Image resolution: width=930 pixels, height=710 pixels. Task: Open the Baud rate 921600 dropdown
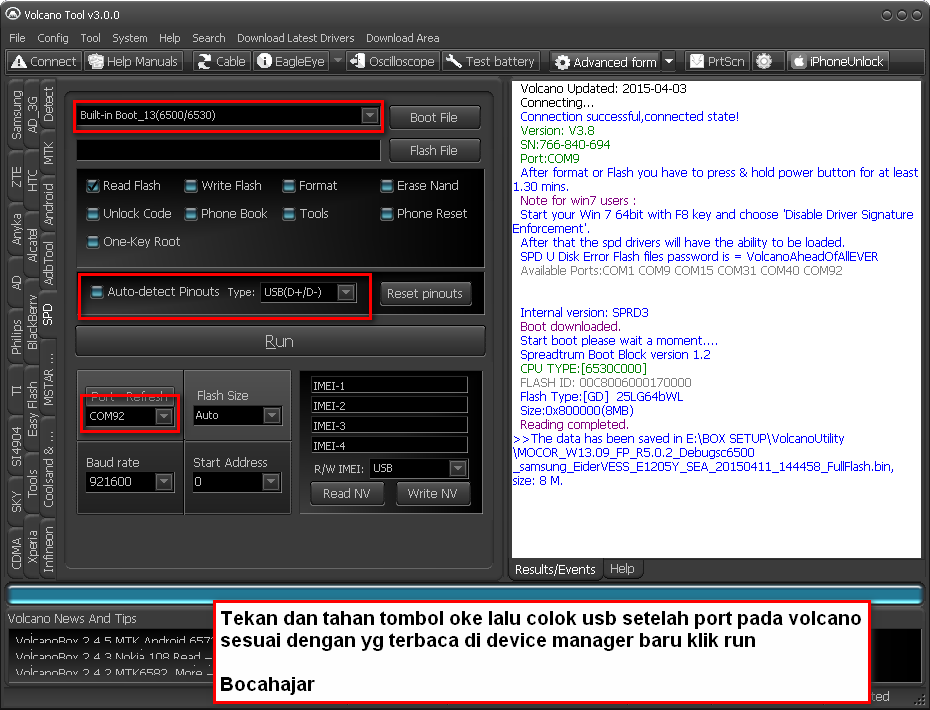click(x=164, y=482)
